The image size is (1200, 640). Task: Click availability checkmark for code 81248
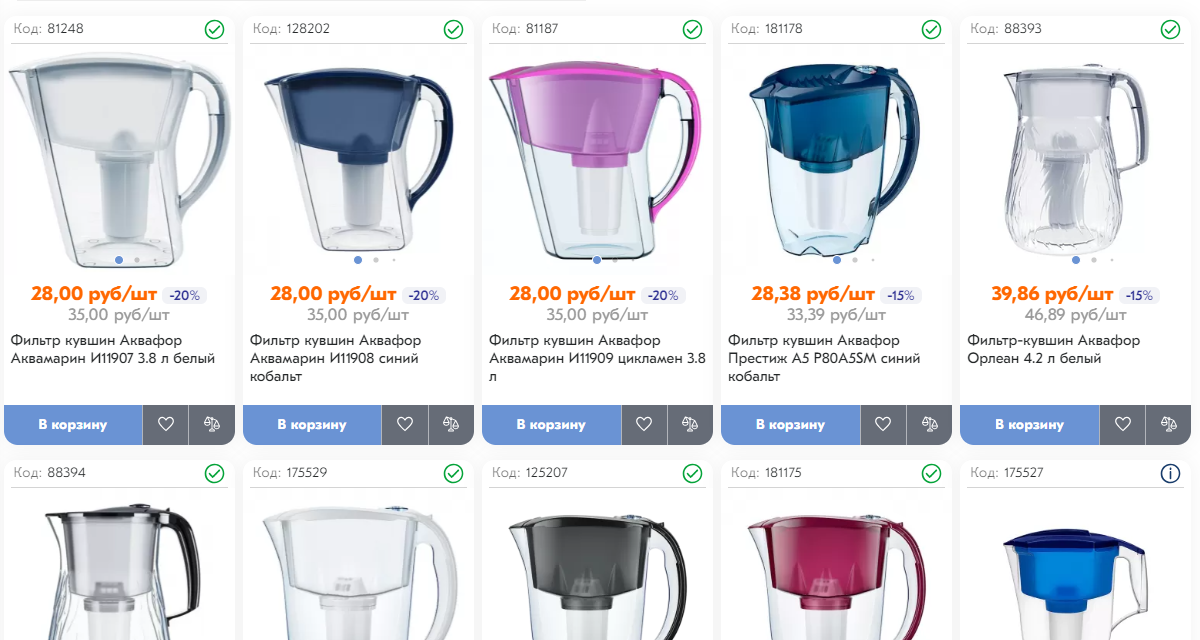click(x=214, y=29)
